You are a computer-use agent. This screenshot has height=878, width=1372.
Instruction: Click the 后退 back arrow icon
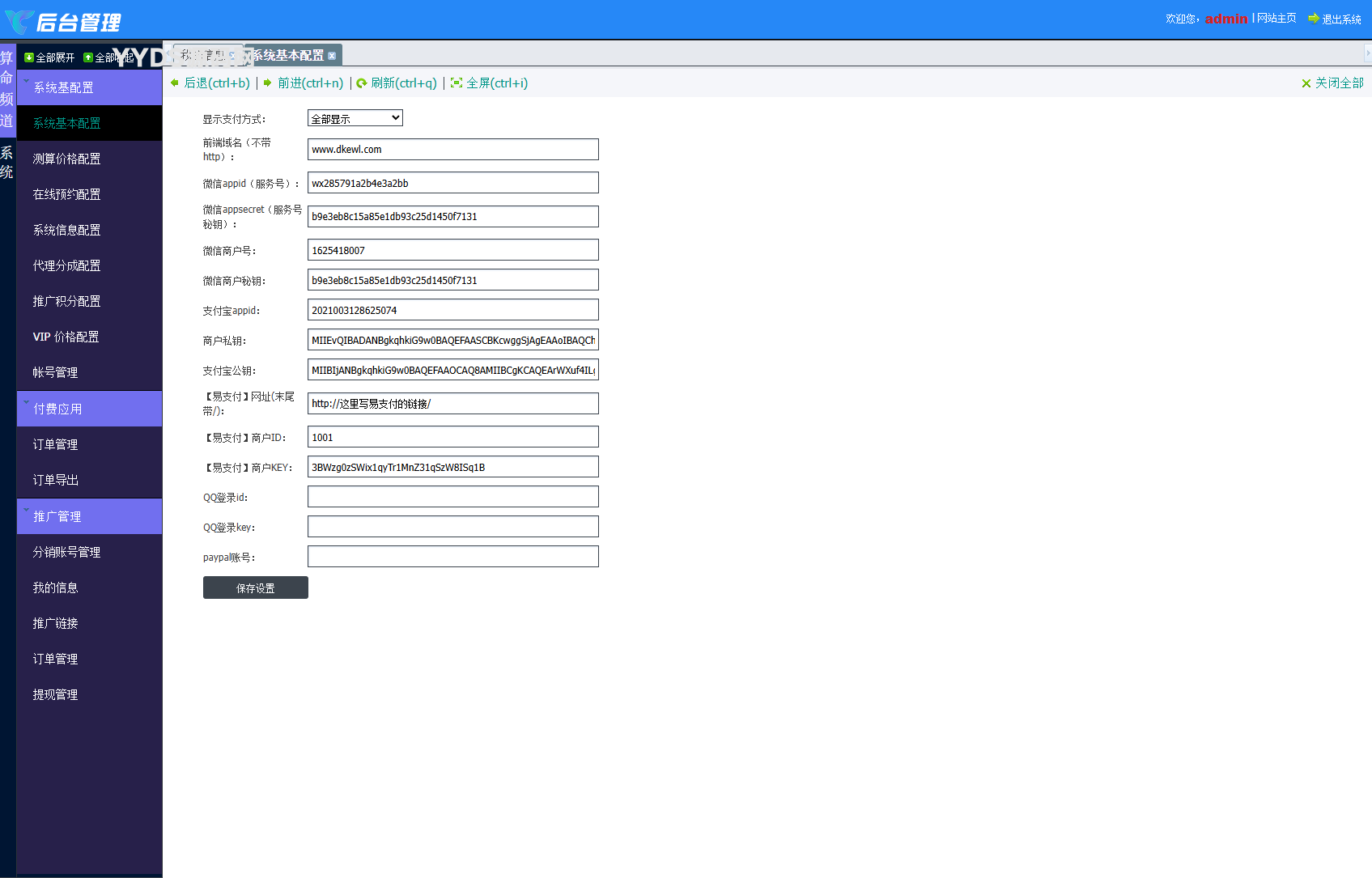[175, 83]
